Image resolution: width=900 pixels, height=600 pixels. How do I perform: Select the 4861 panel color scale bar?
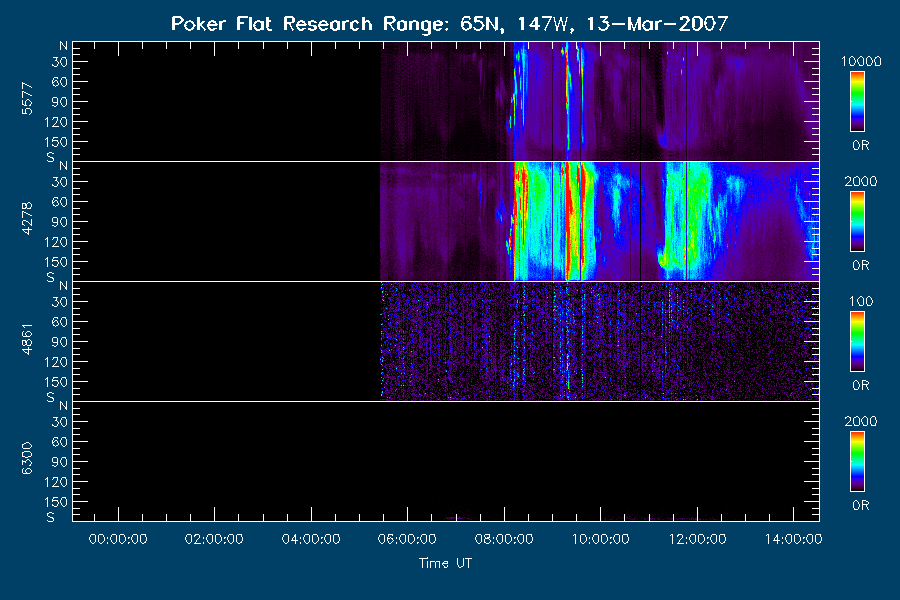click(x=858, y=342)
